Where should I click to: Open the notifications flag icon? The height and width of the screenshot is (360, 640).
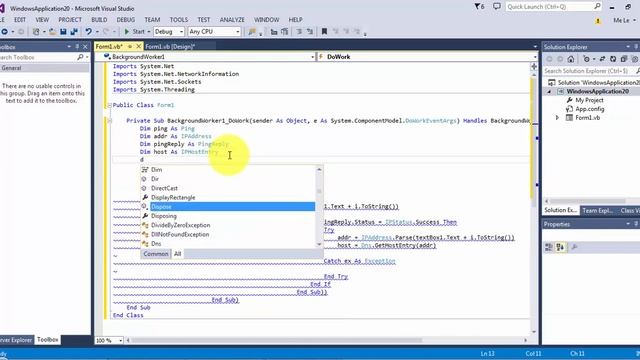[479, 7]
